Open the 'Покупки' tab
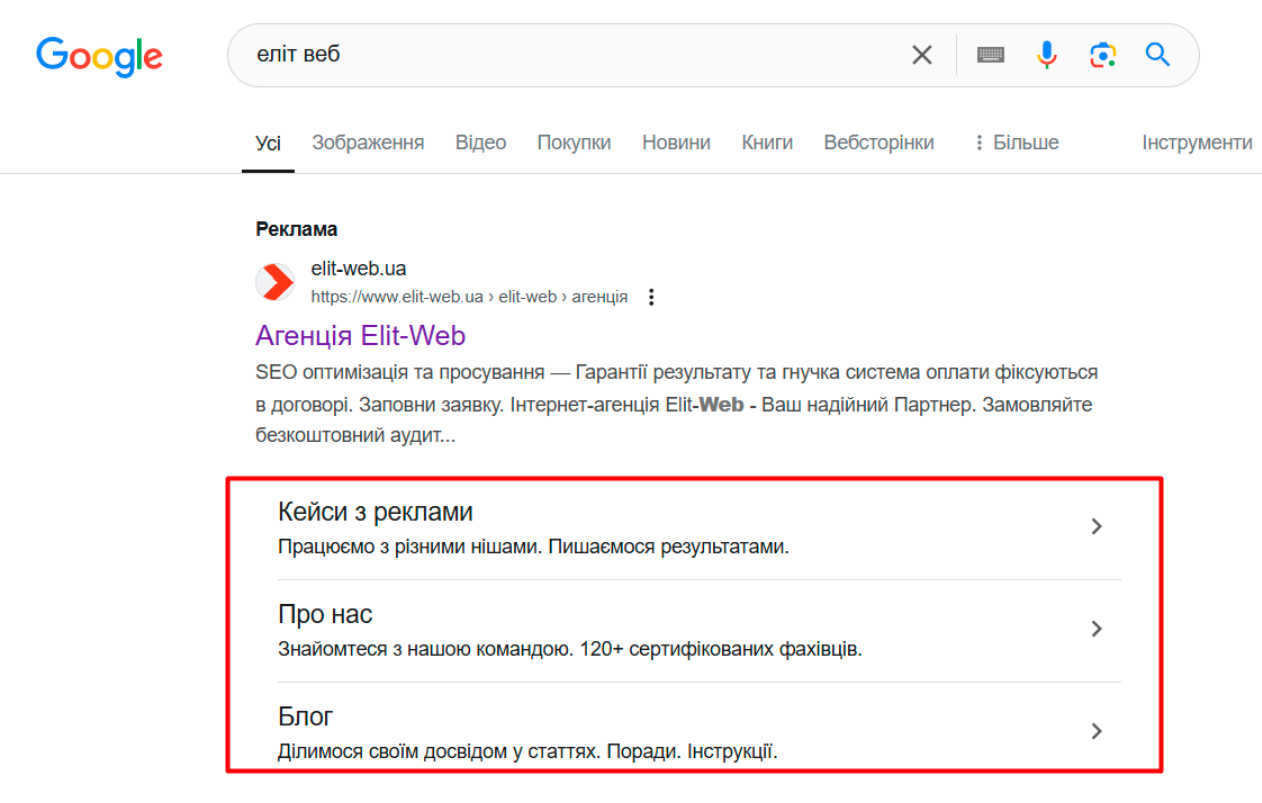This screenshot has height=803, width=1262. pos(574,143)
